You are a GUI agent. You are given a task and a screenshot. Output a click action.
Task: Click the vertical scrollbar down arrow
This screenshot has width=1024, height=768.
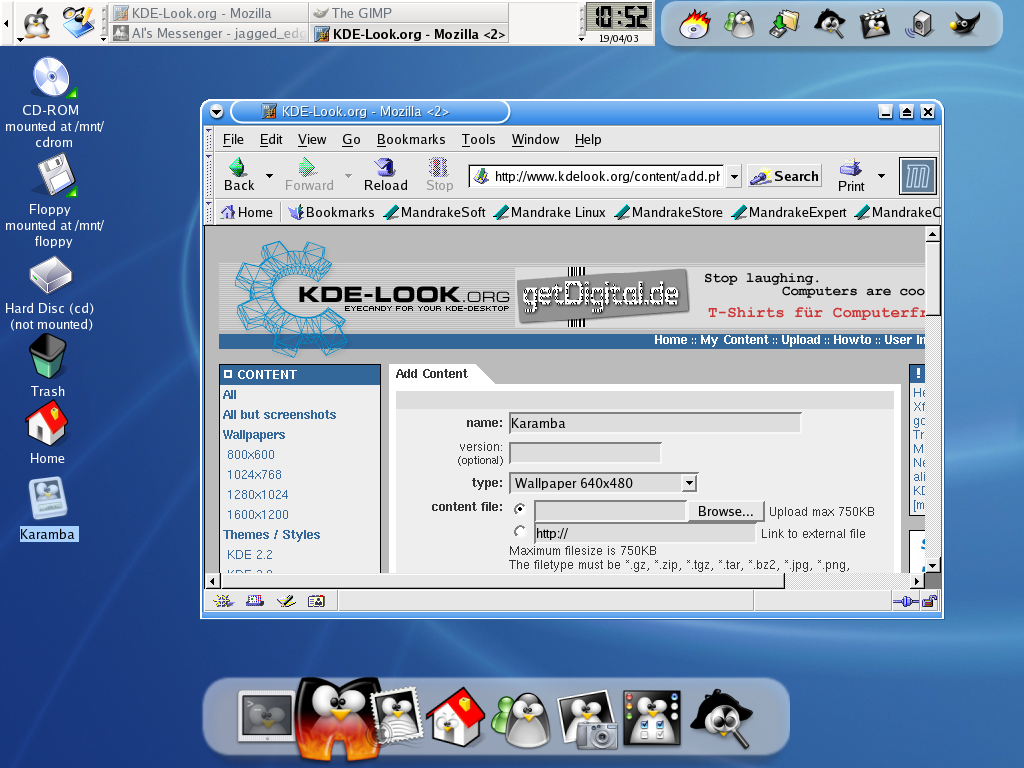[933, 566]
